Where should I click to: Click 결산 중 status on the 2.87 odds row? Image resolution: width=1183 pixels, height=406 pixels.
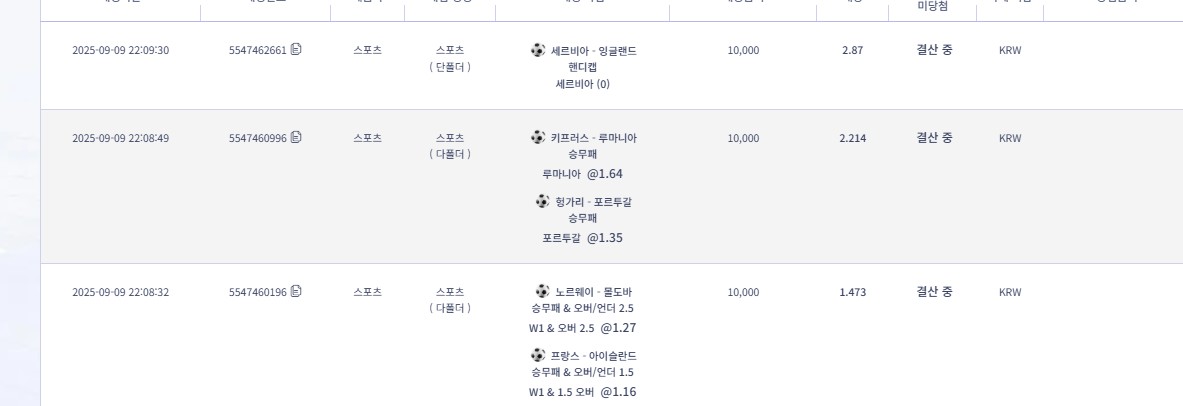pos(934,49)
